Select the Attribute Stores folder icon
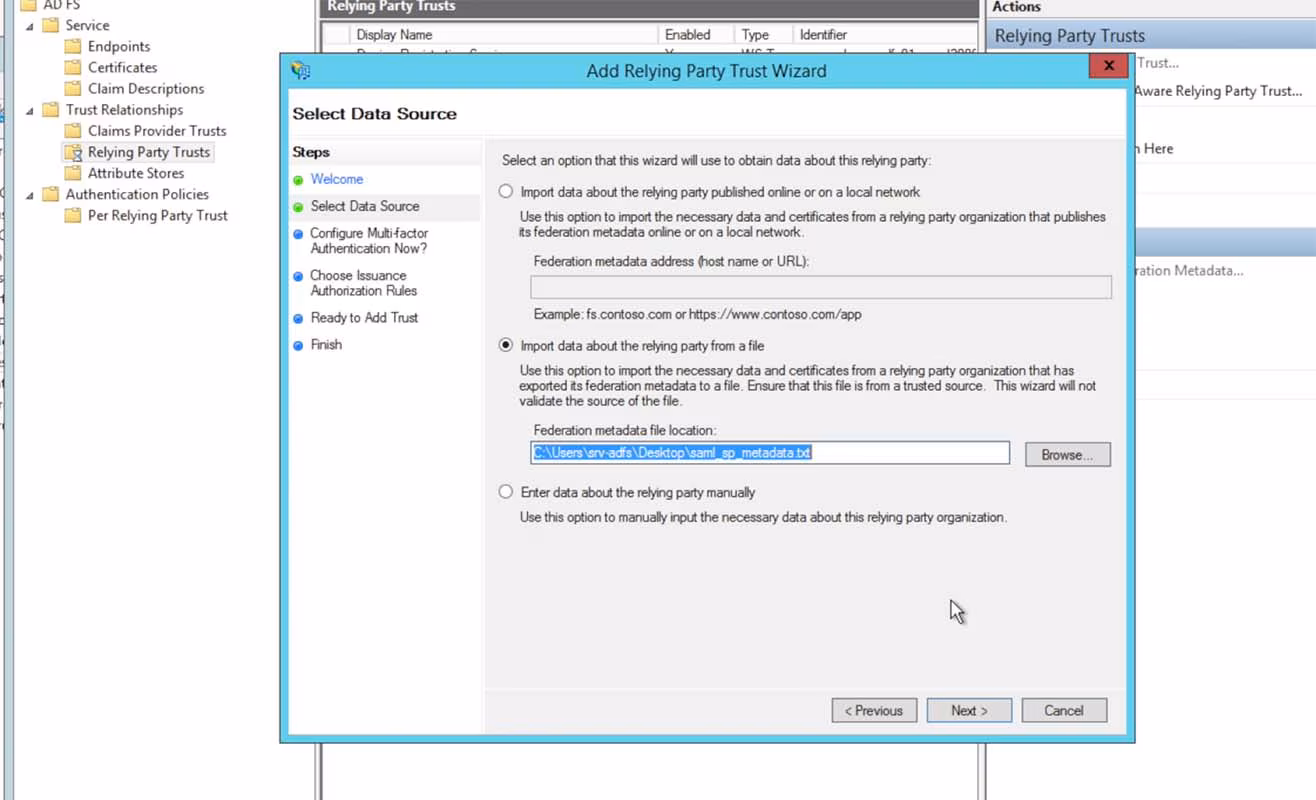 [74, 173]
